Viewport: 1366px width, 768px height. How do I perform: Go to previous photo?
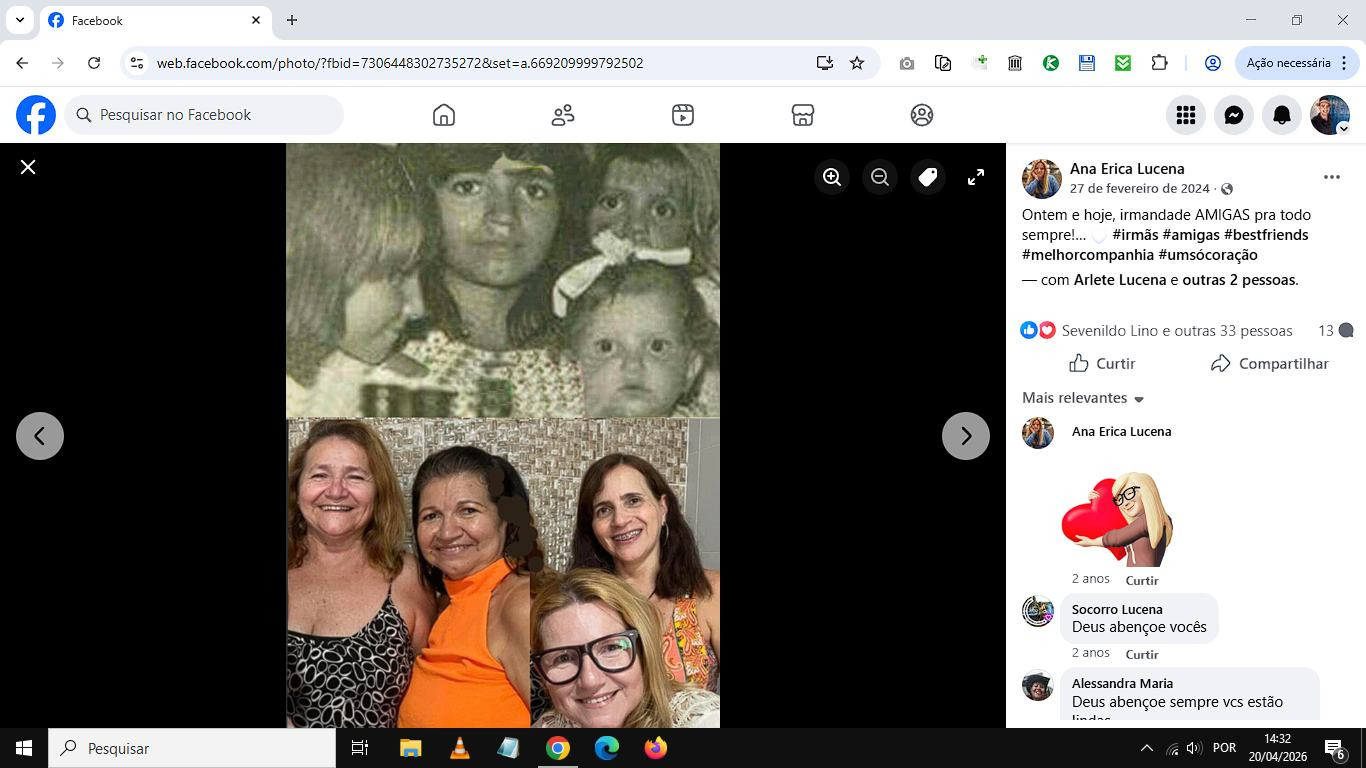pyautogui.click(x=40, y=436)
